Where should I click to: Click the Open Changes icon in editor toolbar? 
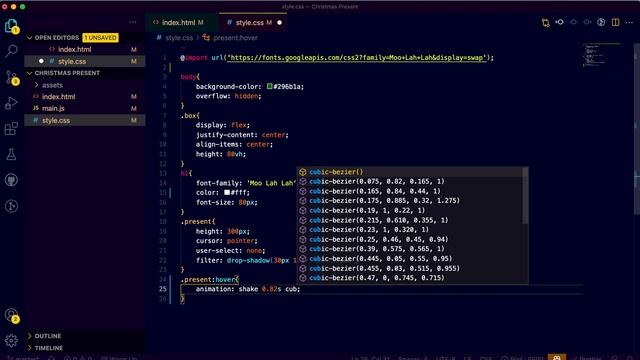click(545, 22)
